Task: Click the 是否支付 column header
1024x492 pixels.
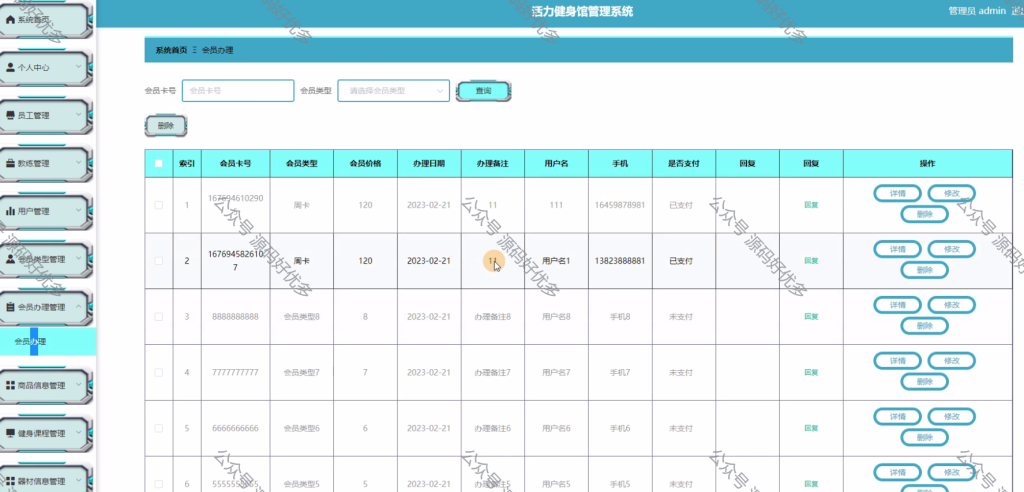Action: tap(684, 163)
